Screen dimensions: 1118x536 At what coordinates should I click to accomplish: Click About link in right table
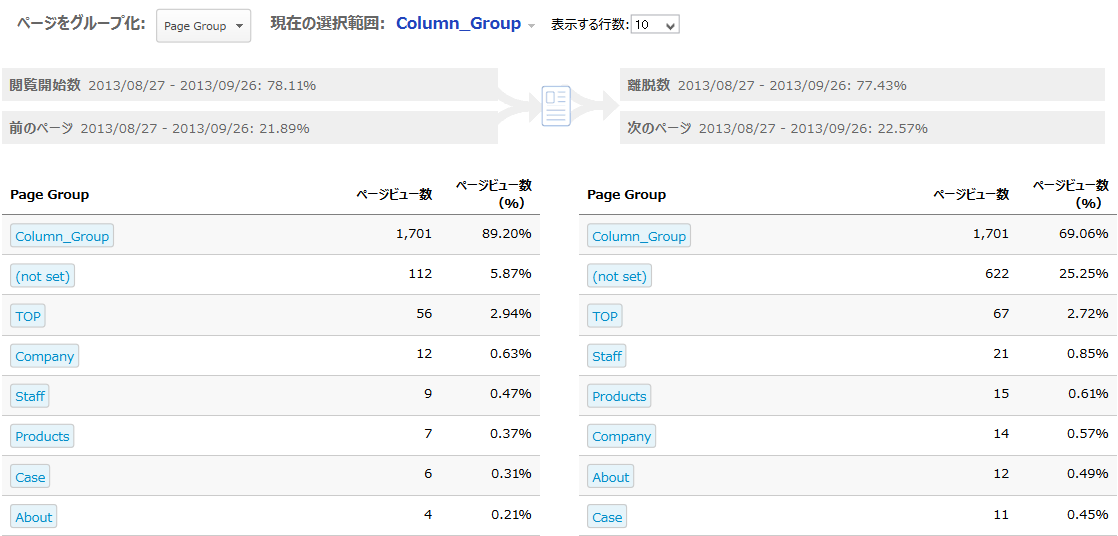[611, 477]
